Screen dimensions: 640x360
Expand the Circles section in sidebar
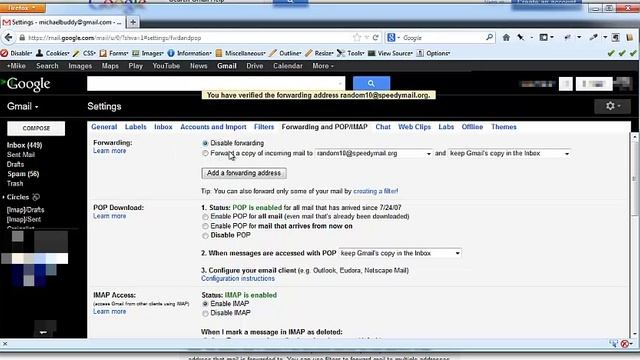coord(4,197)
